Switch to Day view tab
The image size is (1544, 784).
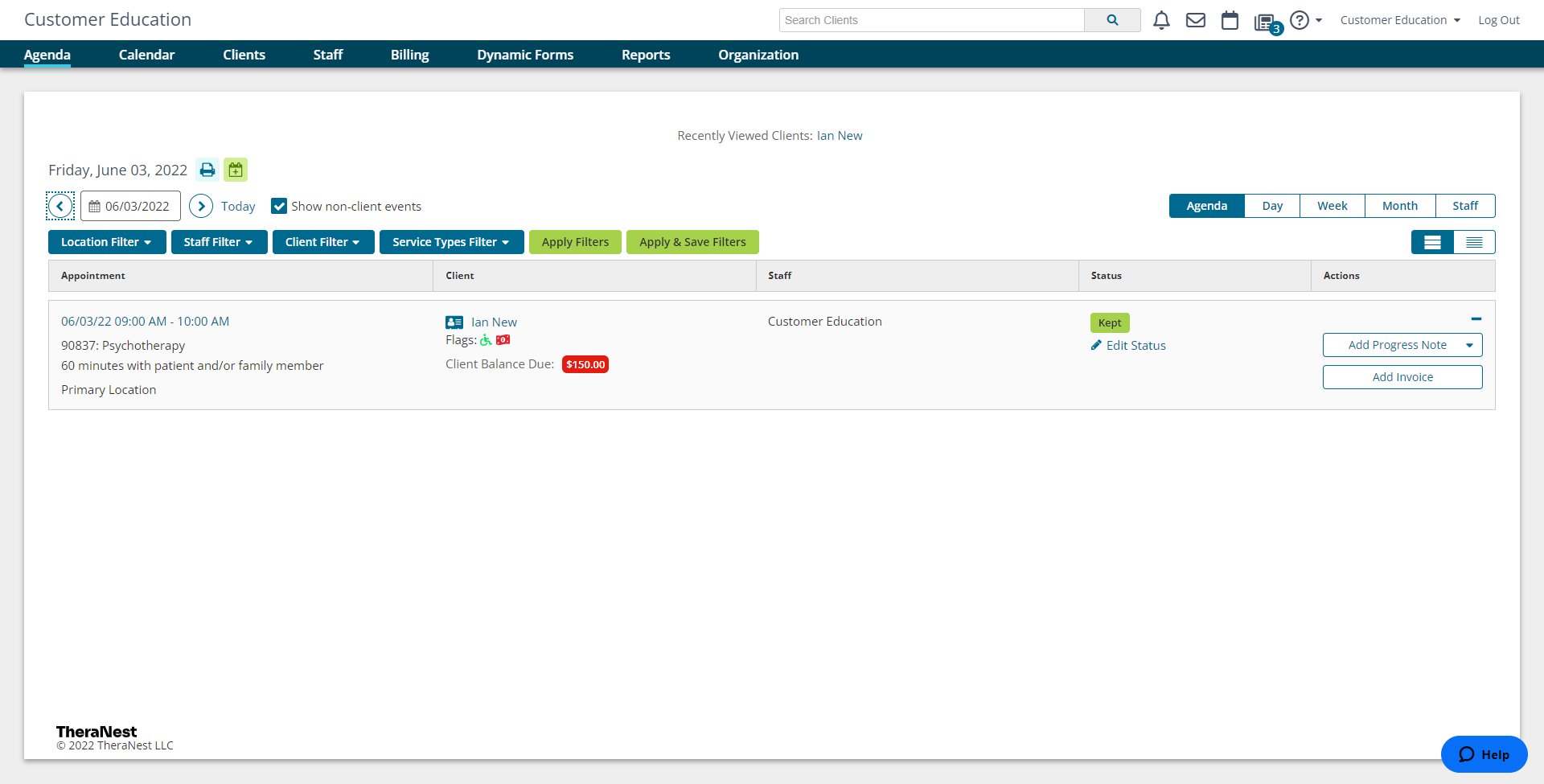click(x=1272, y=206)
